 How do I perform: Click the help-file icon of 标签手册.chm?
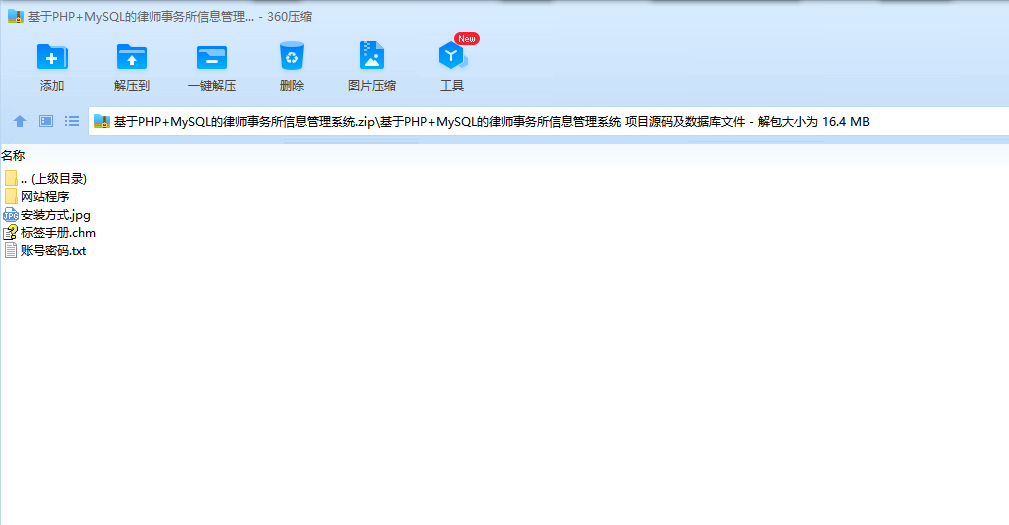click(x=10, y=232)
